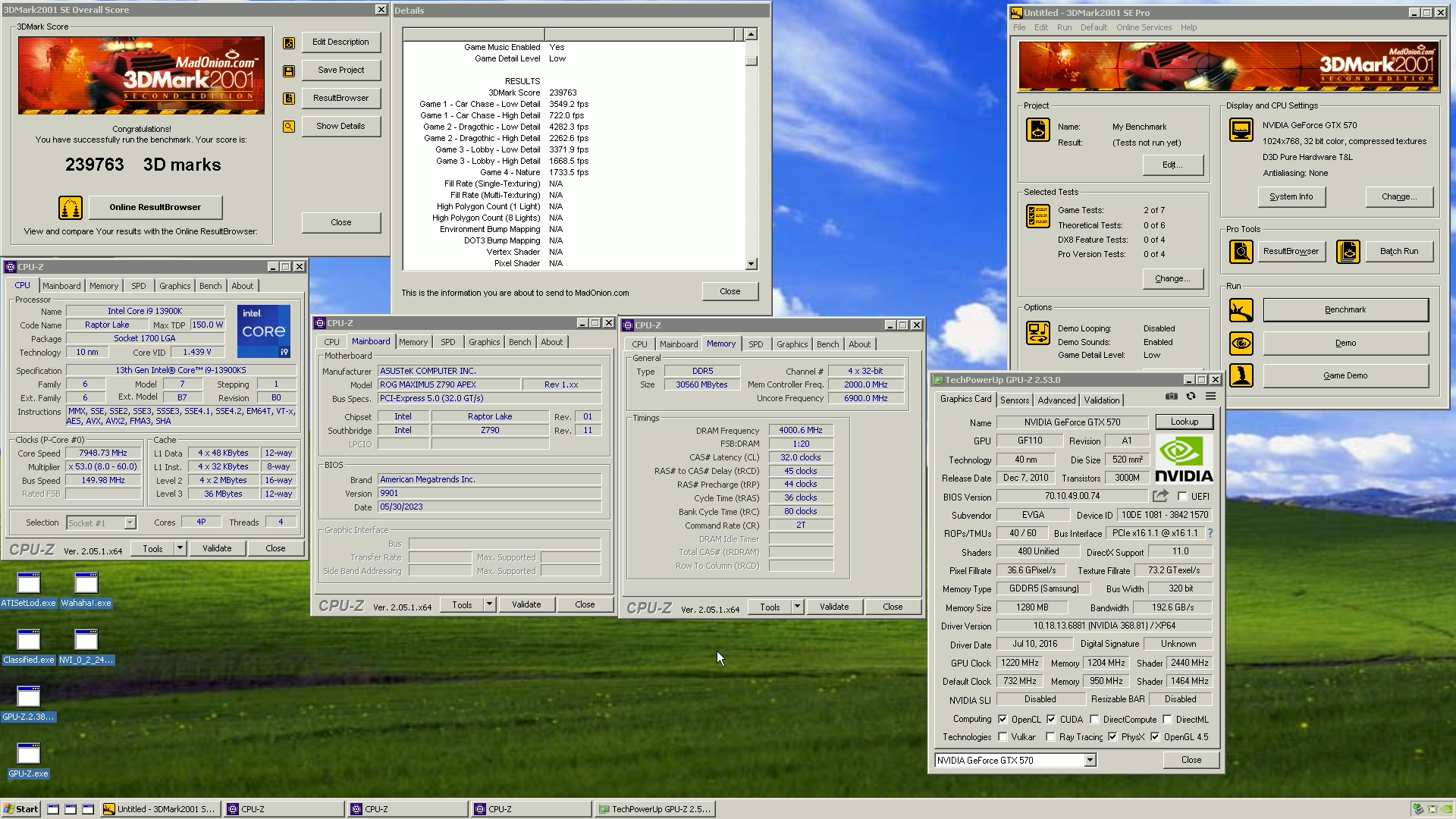Switch to Untitled - 3DMark2001 taskbar button
Screen dimensions: 1456x819
point(161,809)
